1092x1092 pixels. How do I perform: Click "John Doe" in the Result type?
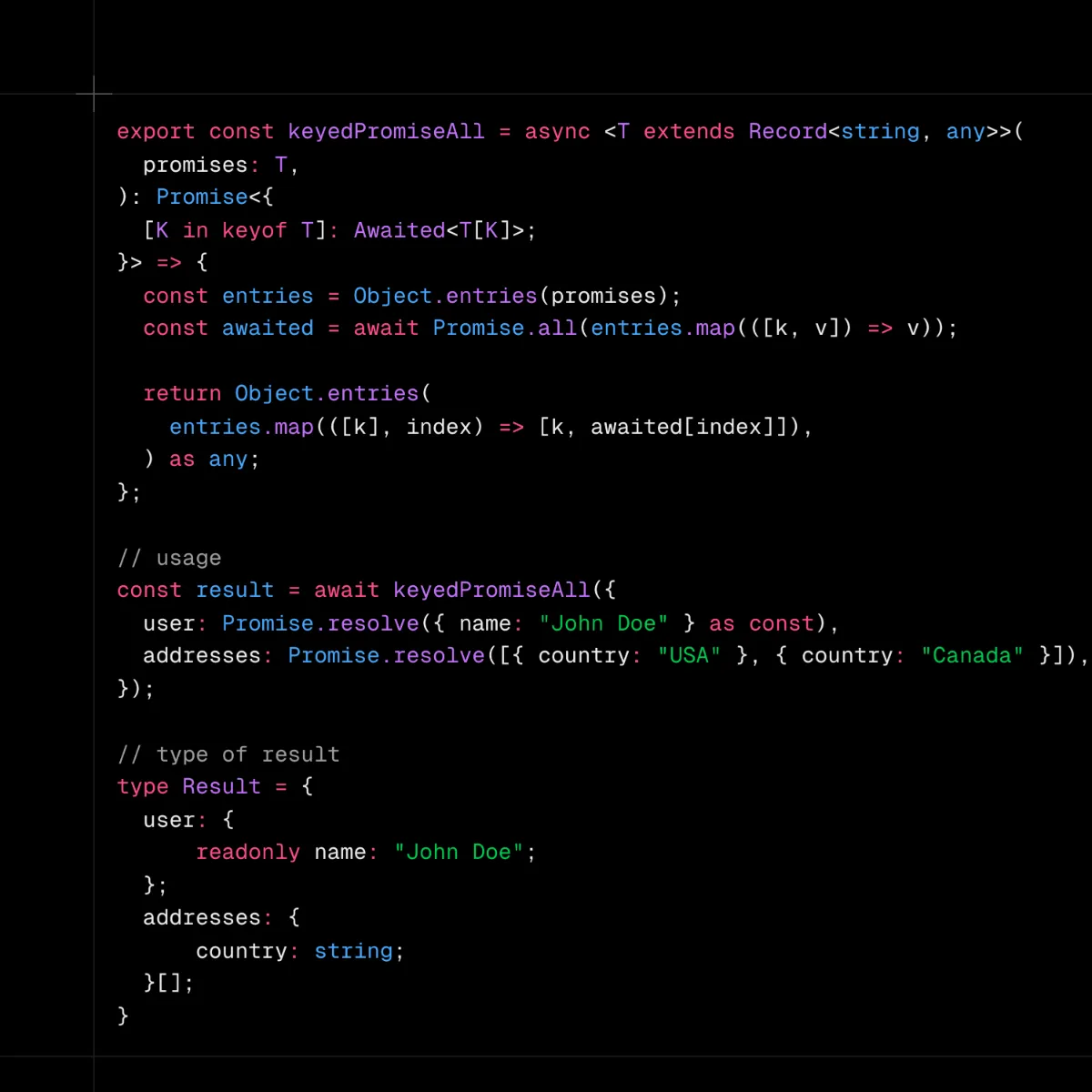point(459,853)
